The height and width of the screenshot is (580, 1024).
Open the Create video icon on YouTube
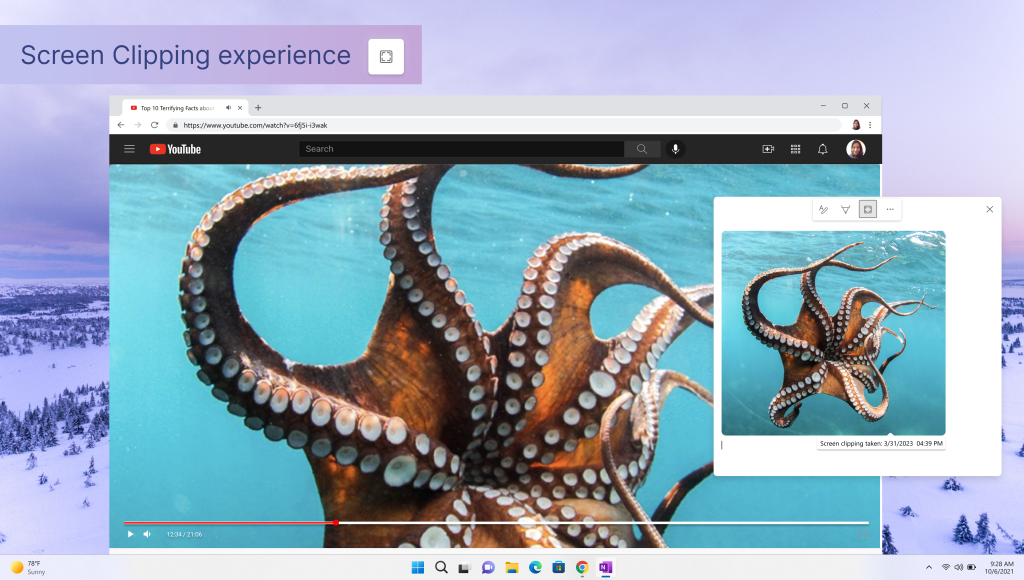click(x=768, y=149)
